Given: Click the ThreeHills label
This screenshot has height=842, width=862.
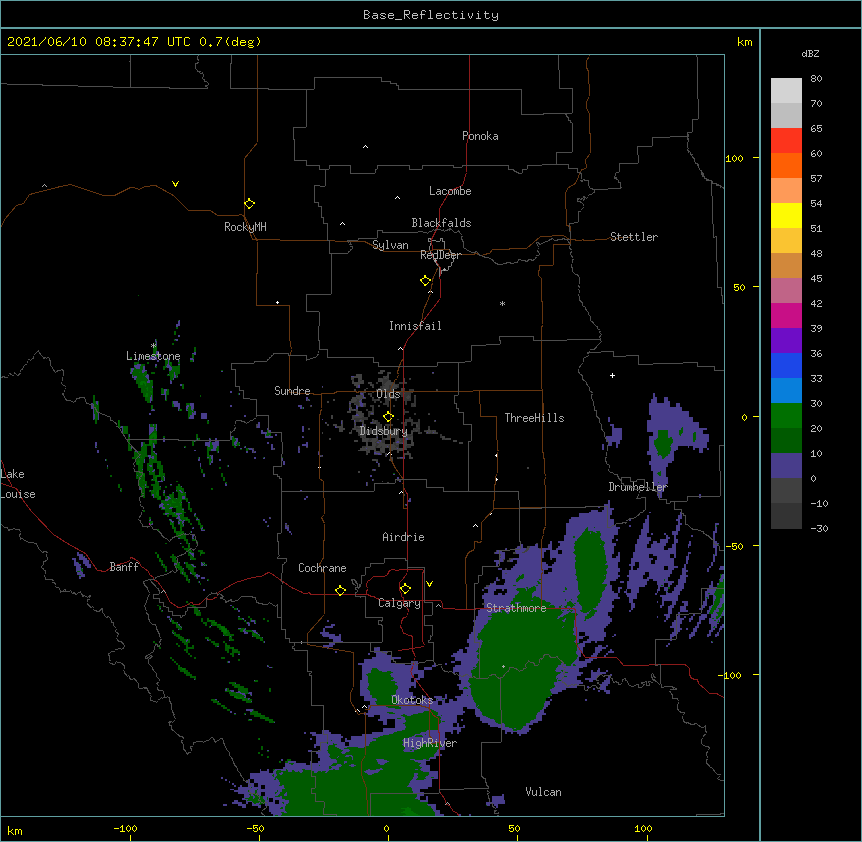Looking at the screenshot, I should (x=534, y=418).
